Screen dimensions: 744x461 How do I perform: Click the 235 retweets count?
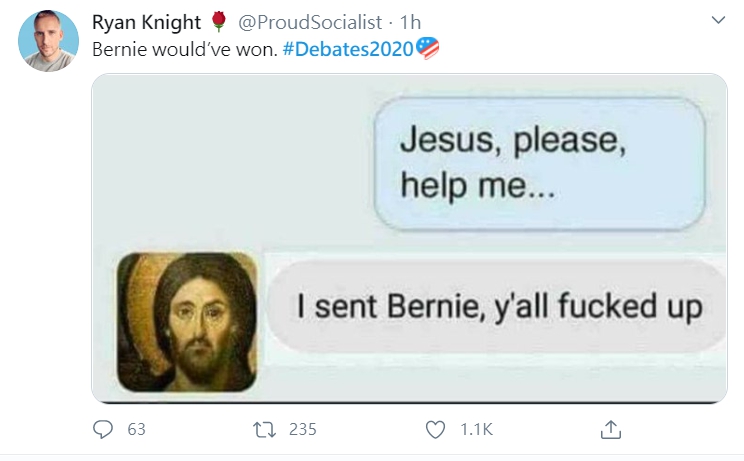(x=303, y=429)
